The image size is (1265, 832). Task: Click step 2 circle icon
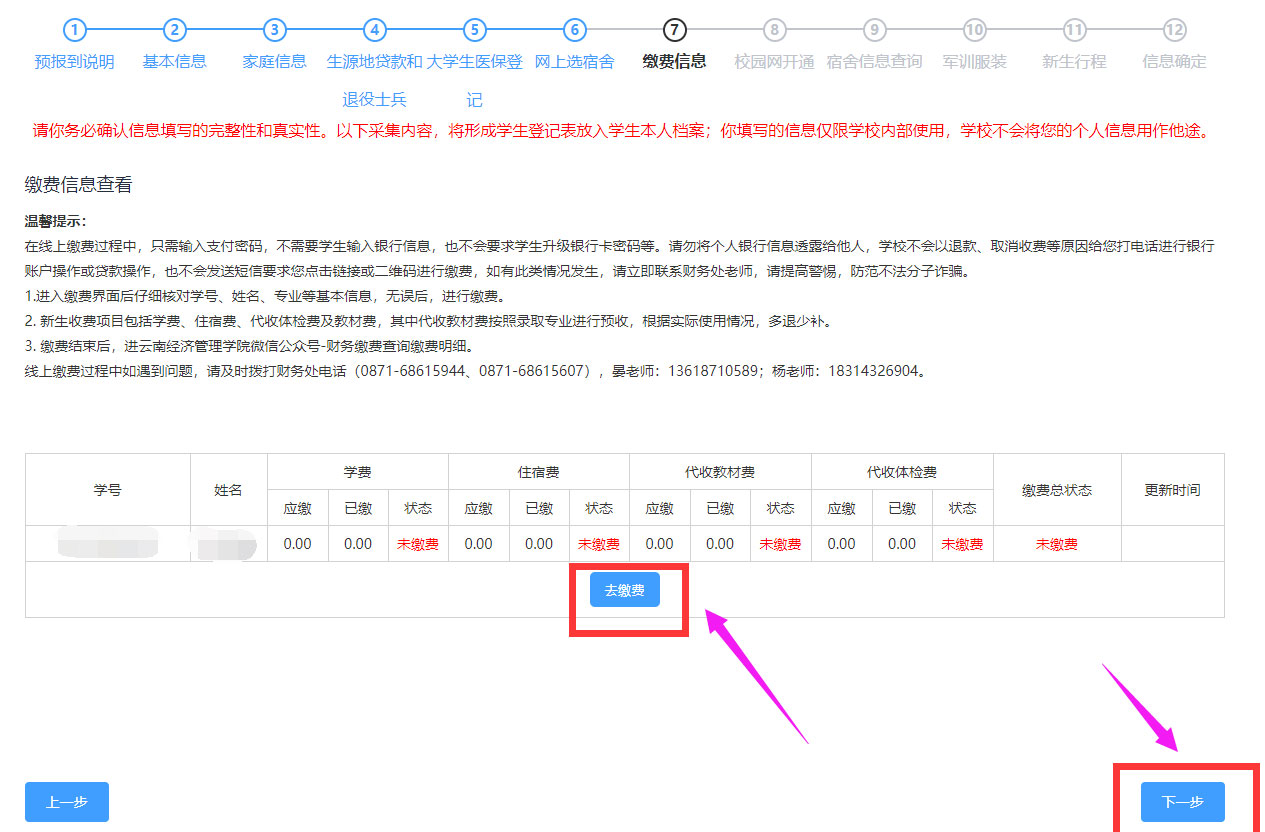(175, 30)
